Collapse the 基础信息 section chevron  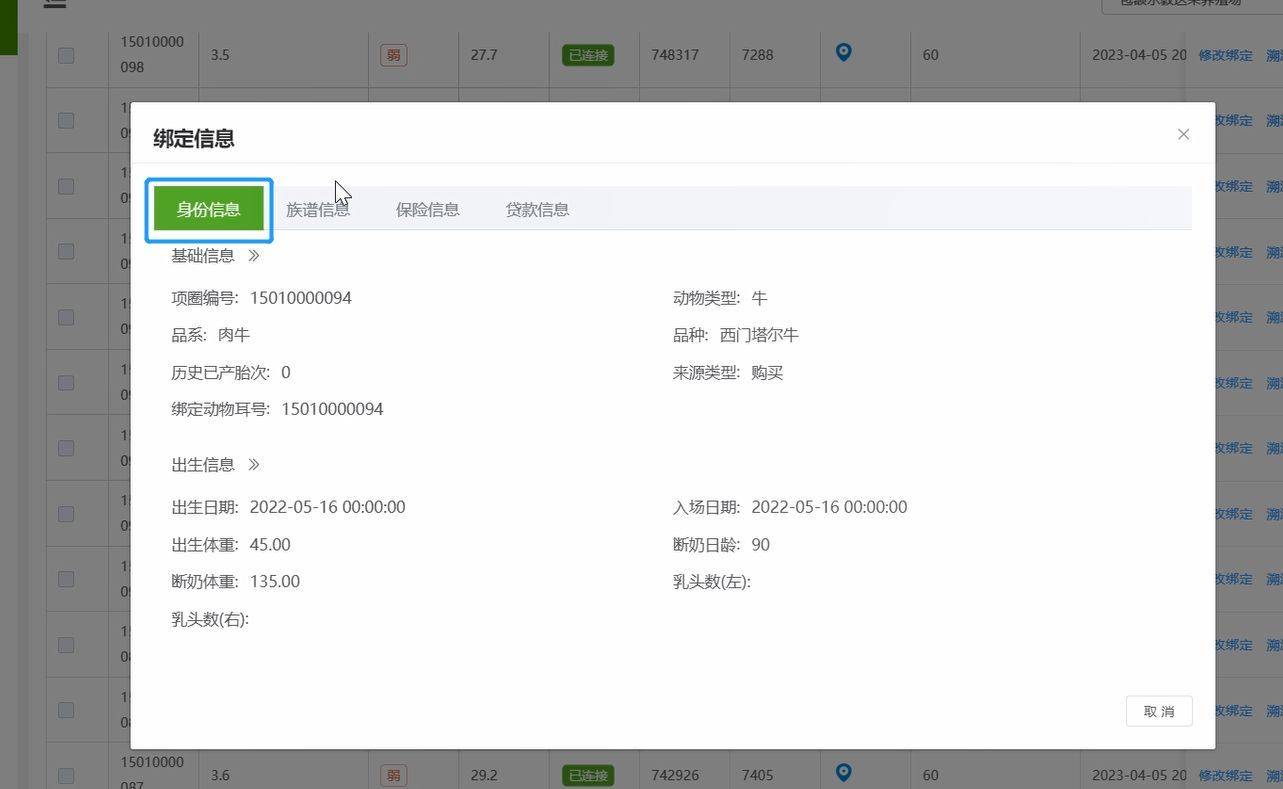coord(254,256)
